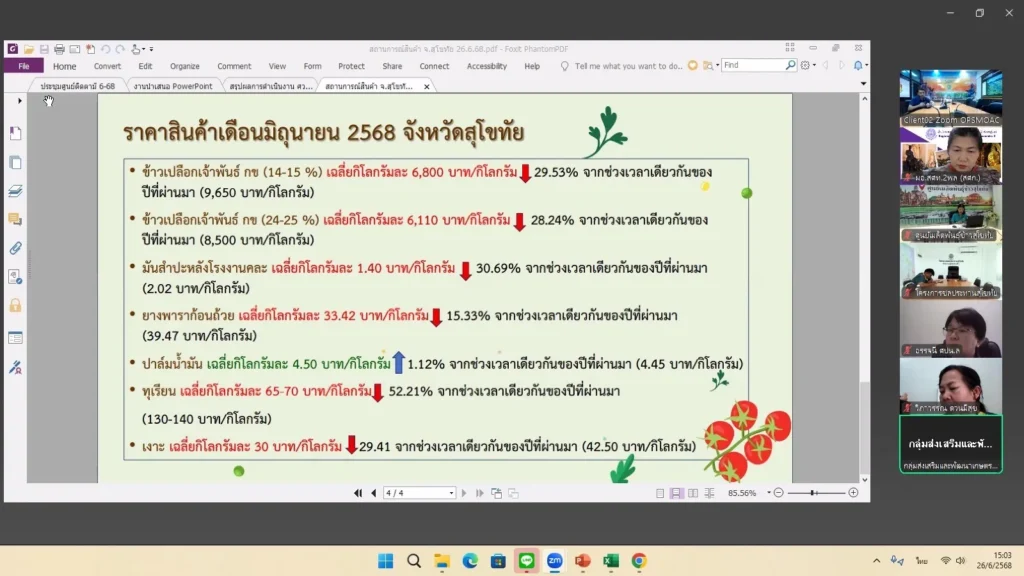Click the Print icon in quick access toolbar
The width and height of the screenshot is (1024, 576).
pos(59,49)
